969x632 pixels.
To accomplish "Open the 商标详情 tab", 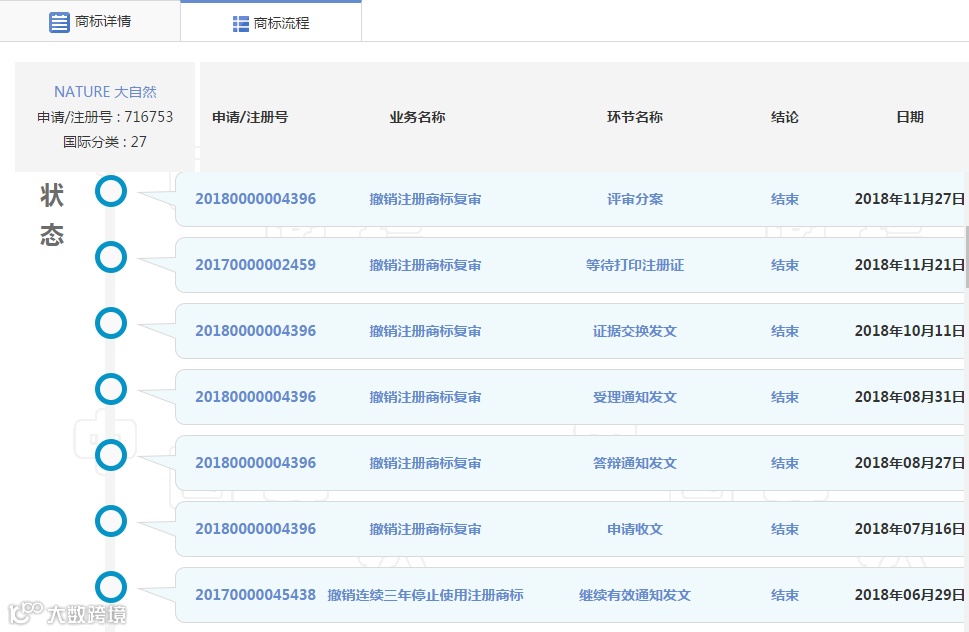I will click(90, 22).
